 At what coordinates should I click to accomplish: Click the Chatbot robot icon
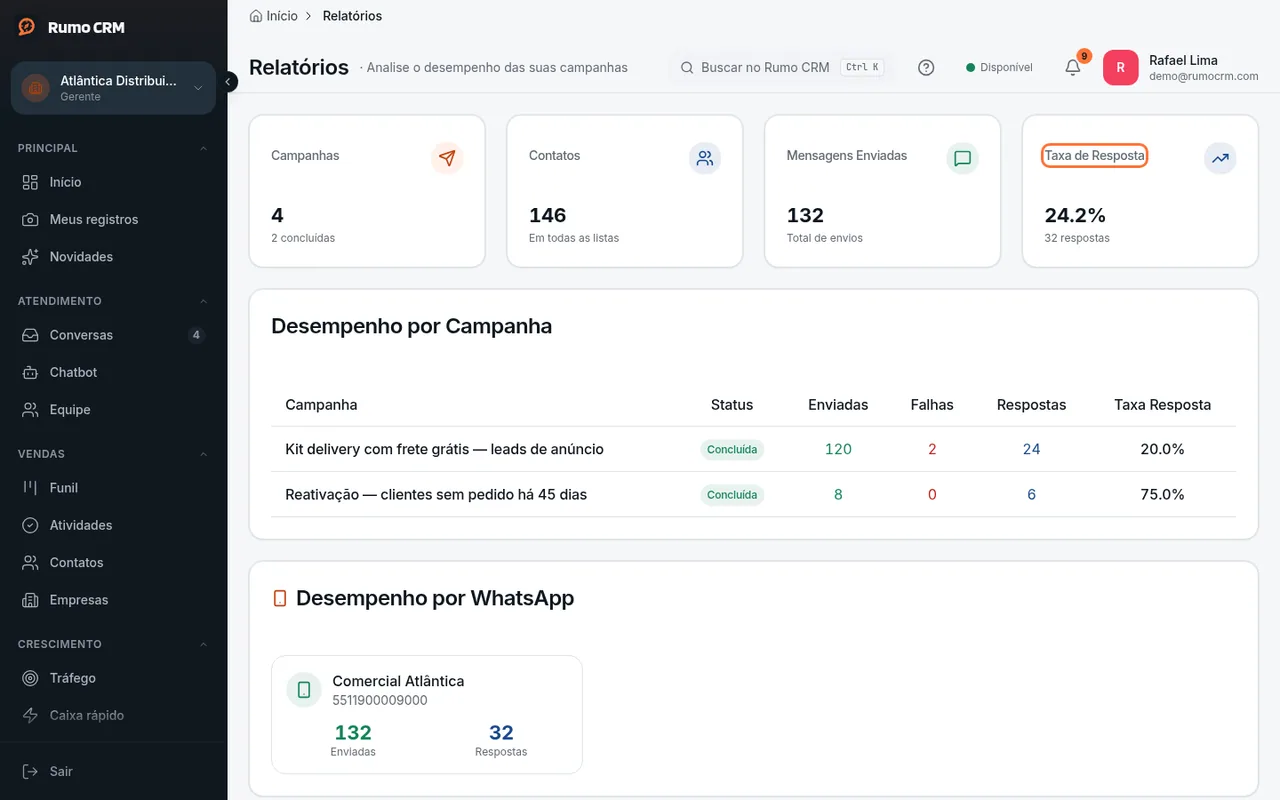click(x=31, y=372)
